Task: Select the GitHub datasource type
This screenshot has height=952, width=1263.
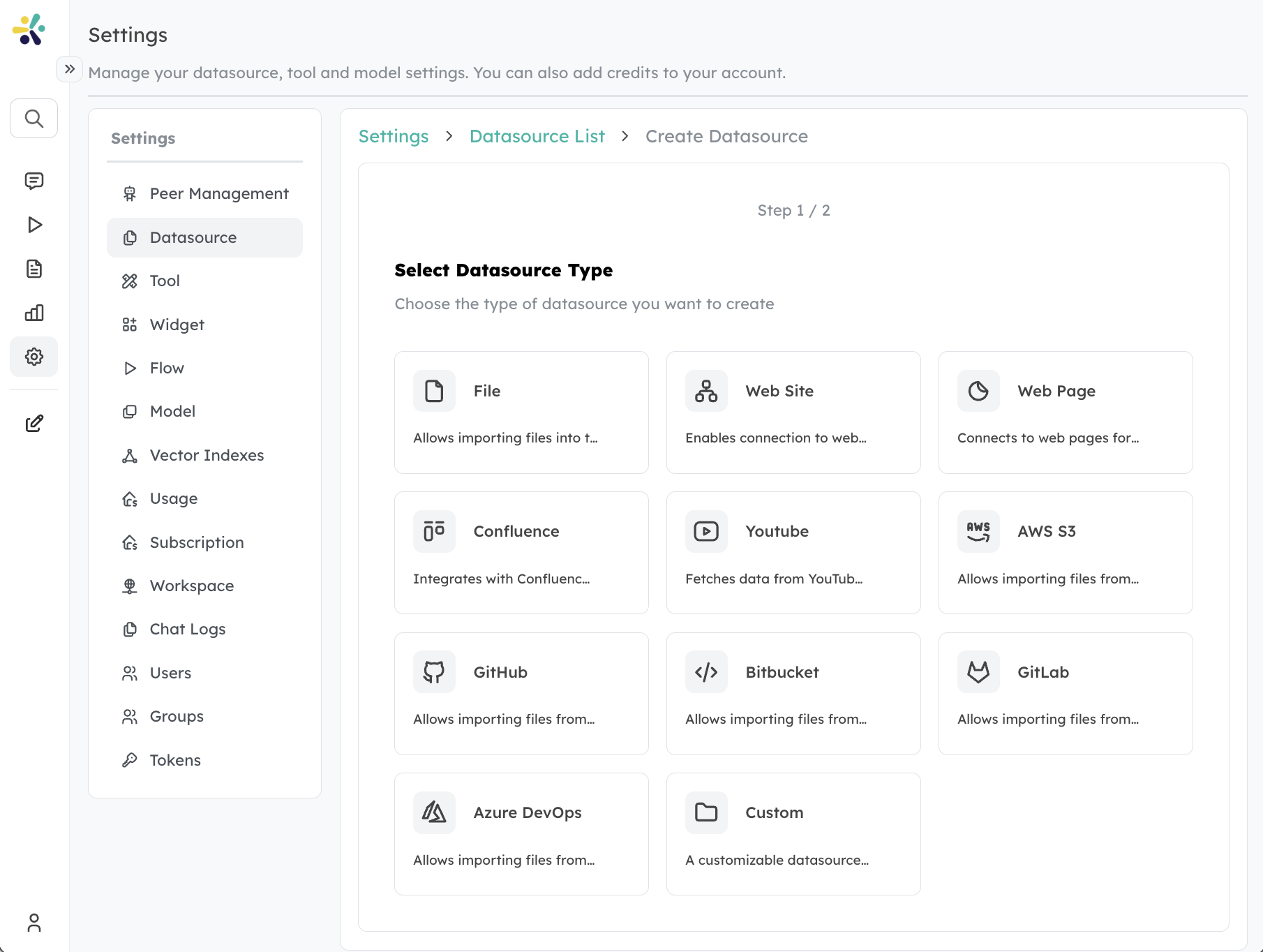Action: click(521, 693)
